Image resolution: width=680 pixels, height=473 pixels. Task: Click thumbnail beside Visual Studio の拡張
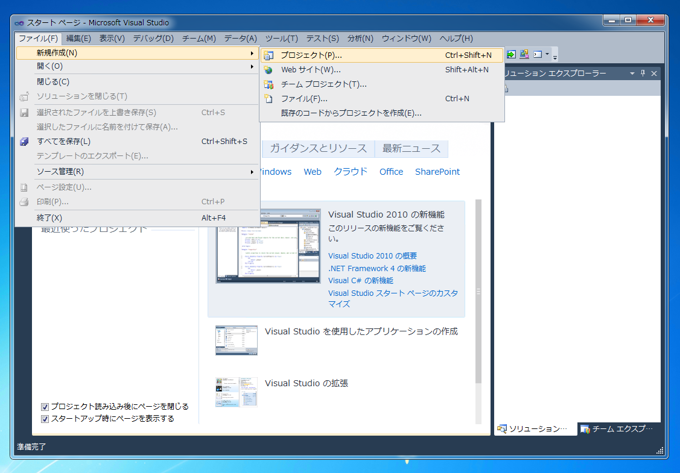pos(236,392)
